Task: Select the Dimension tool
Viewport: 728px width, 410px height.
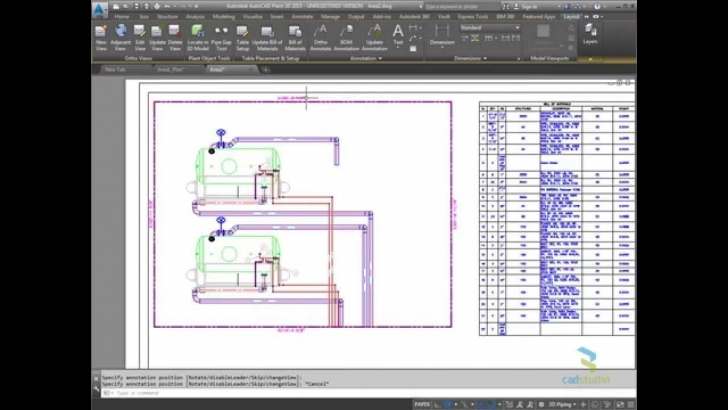Action: click(x=442, y=35)
